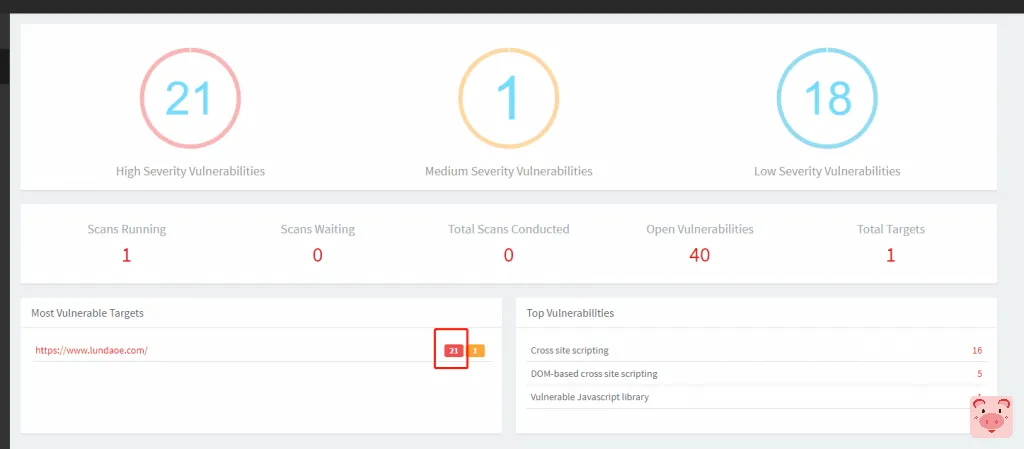Viewport: 1024px width, 449px height.
Task: Click the Most Vulnerable Targets panel heading
Action: (88, 313)
